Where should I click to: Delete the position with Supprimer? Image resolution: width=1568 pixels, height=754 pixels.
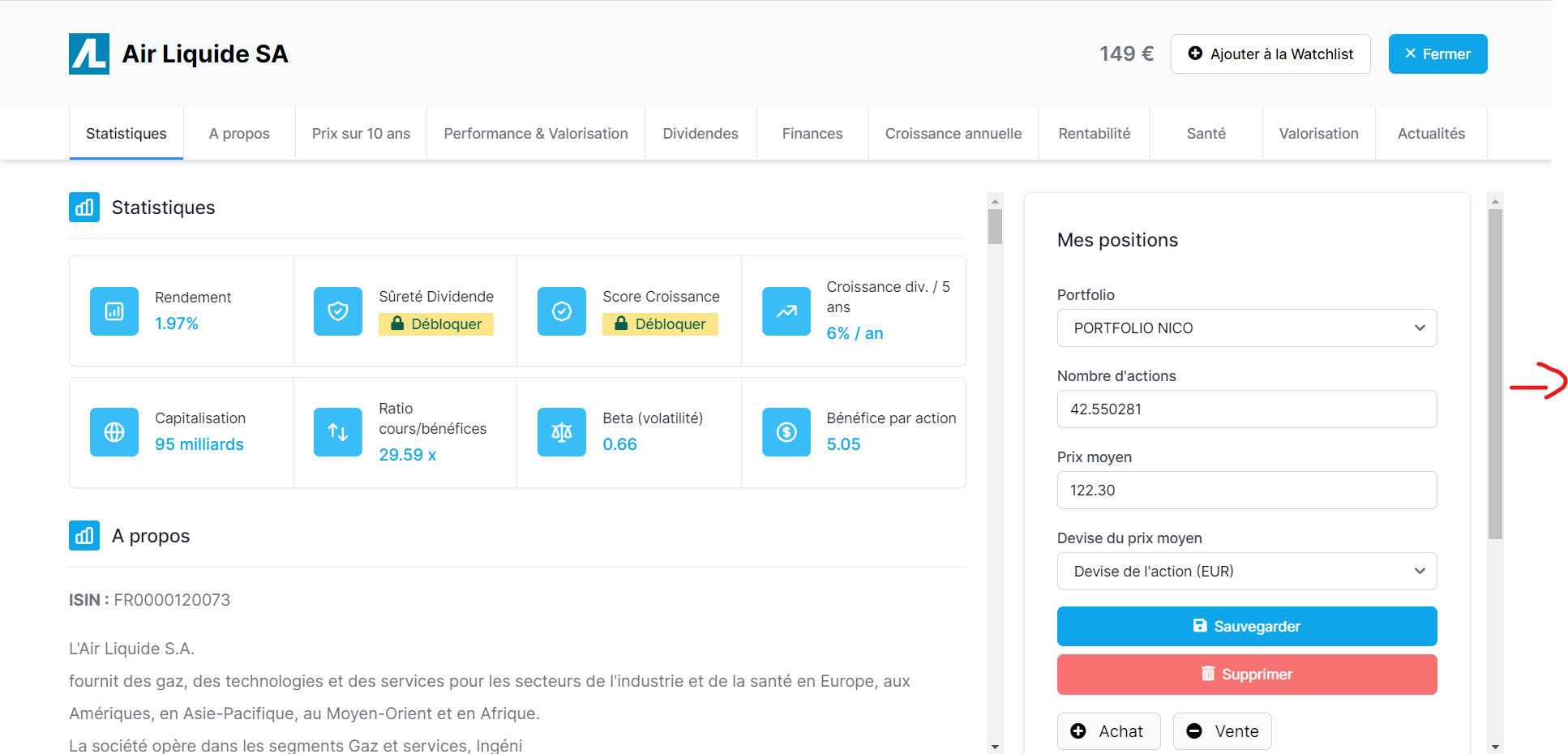click(x=1247, y=675)
